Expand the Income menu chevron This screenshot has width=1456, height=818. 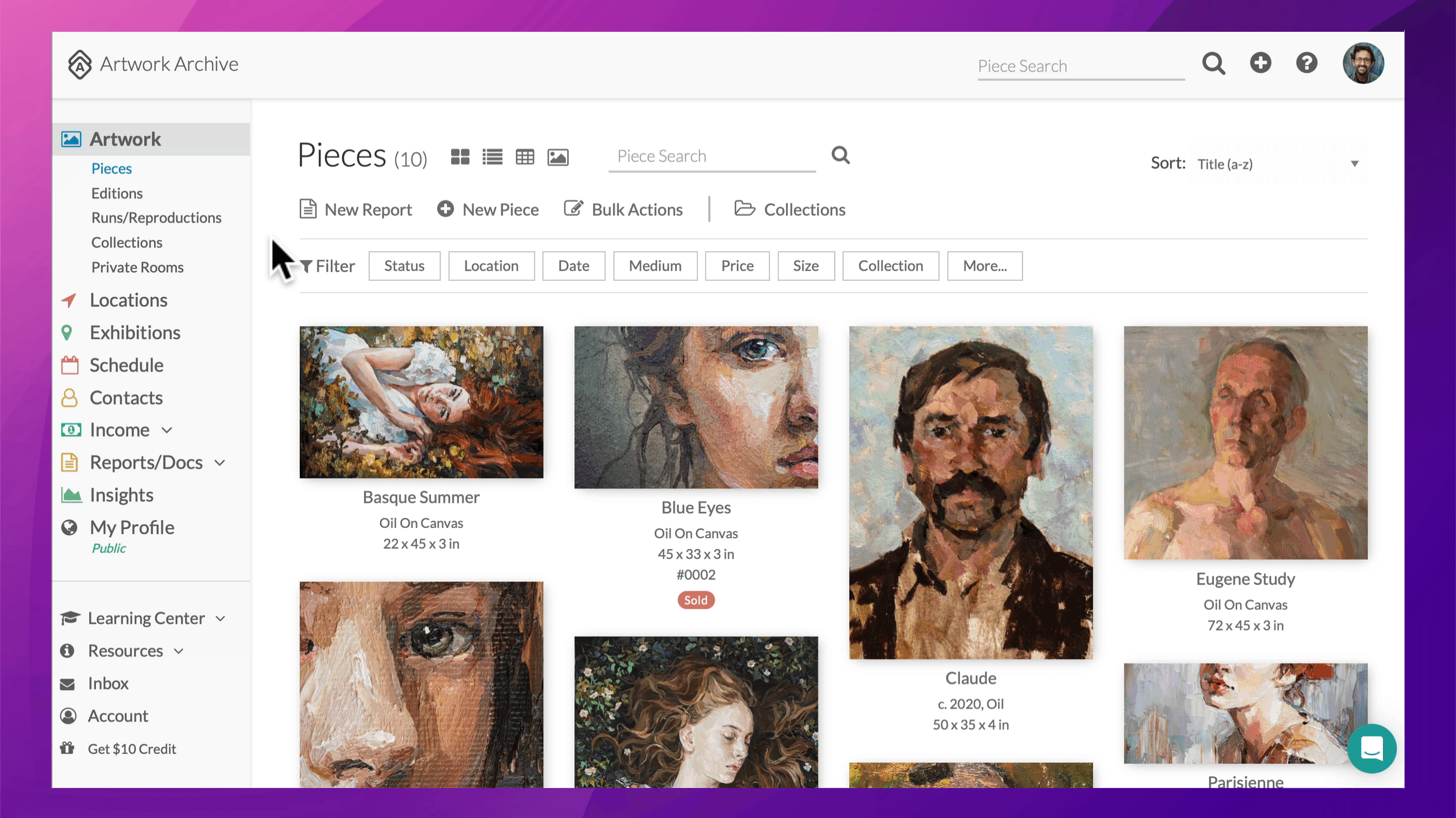pos(167,430)
